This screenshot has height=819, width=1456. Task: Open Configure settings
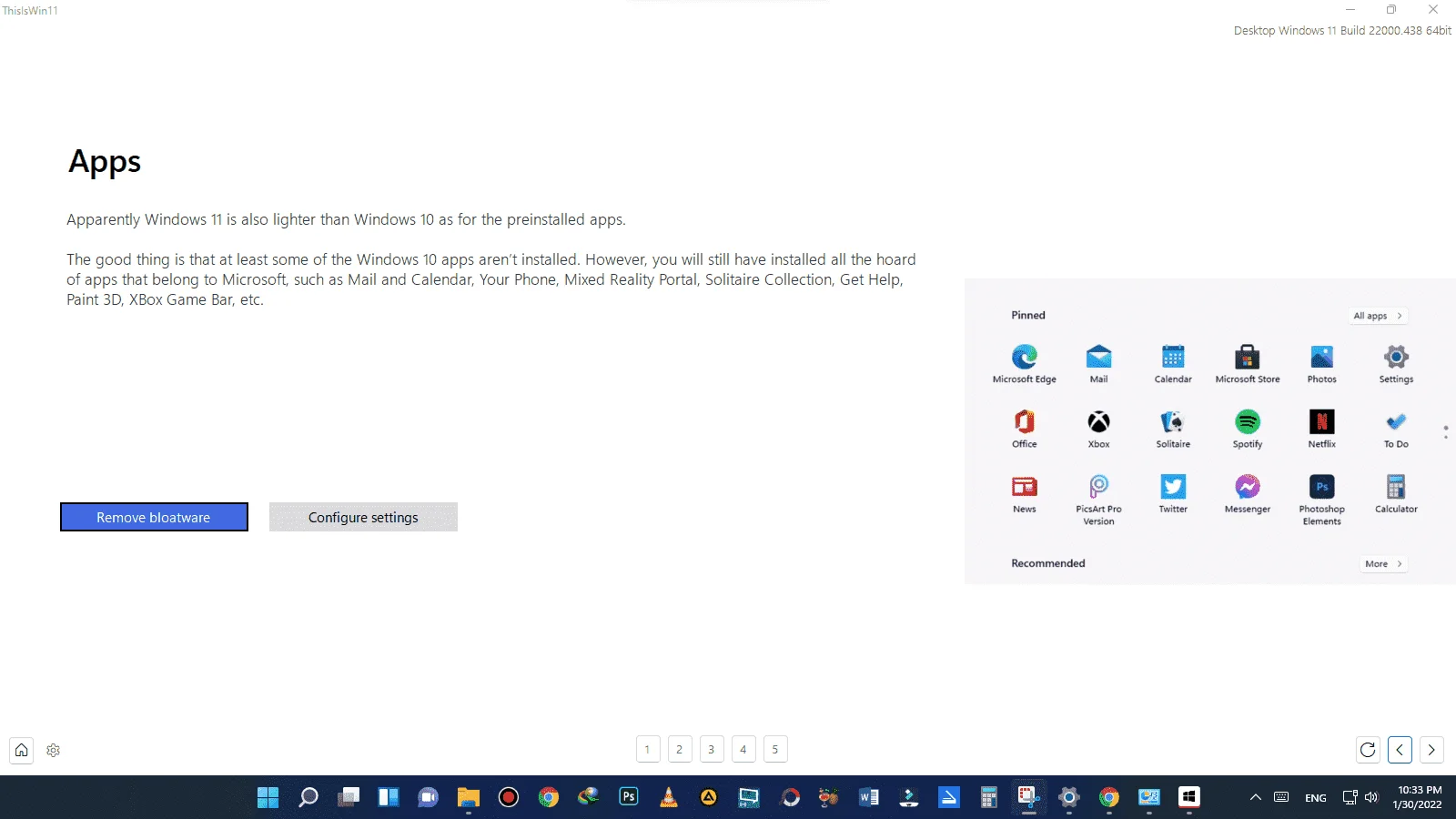pos(363,517)
